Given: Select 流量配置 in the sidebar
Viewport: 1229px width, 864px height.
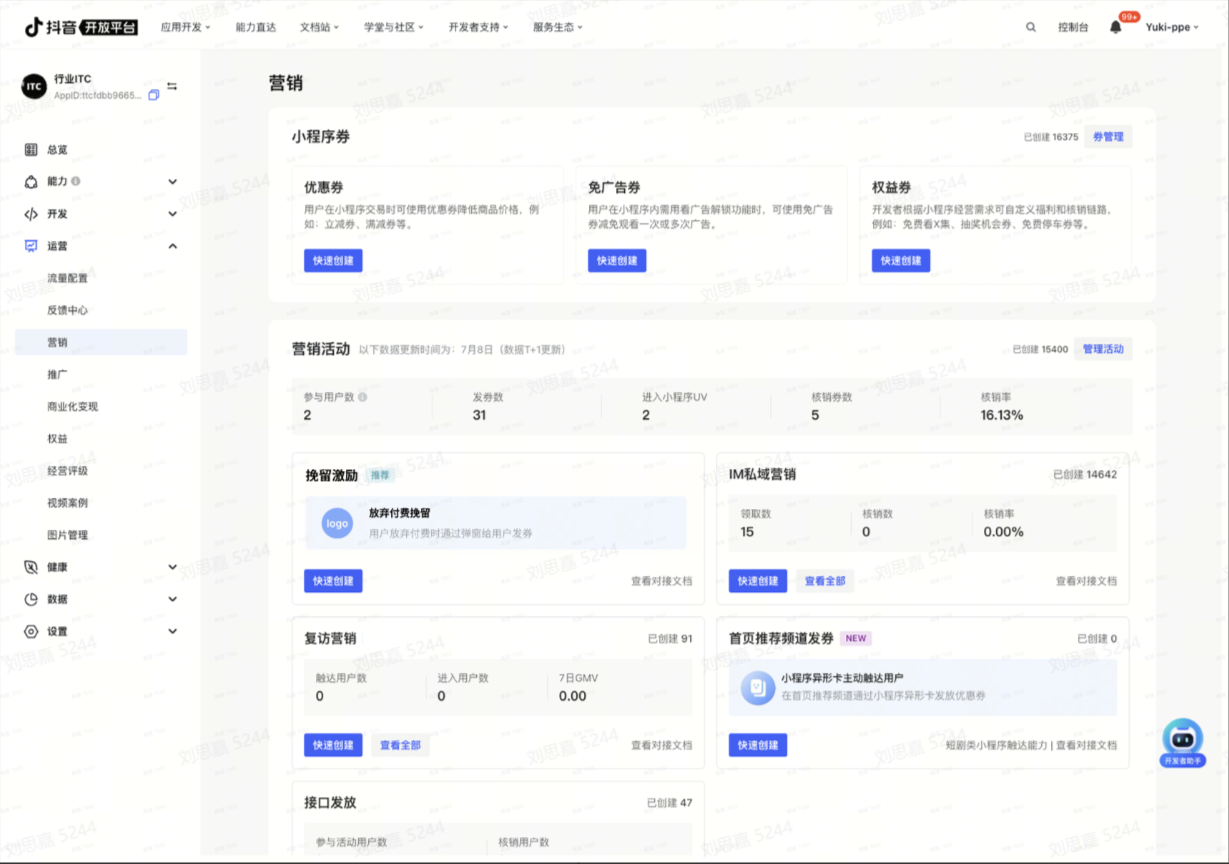Looking at the screenshot, I should click(x=68, y=278).
